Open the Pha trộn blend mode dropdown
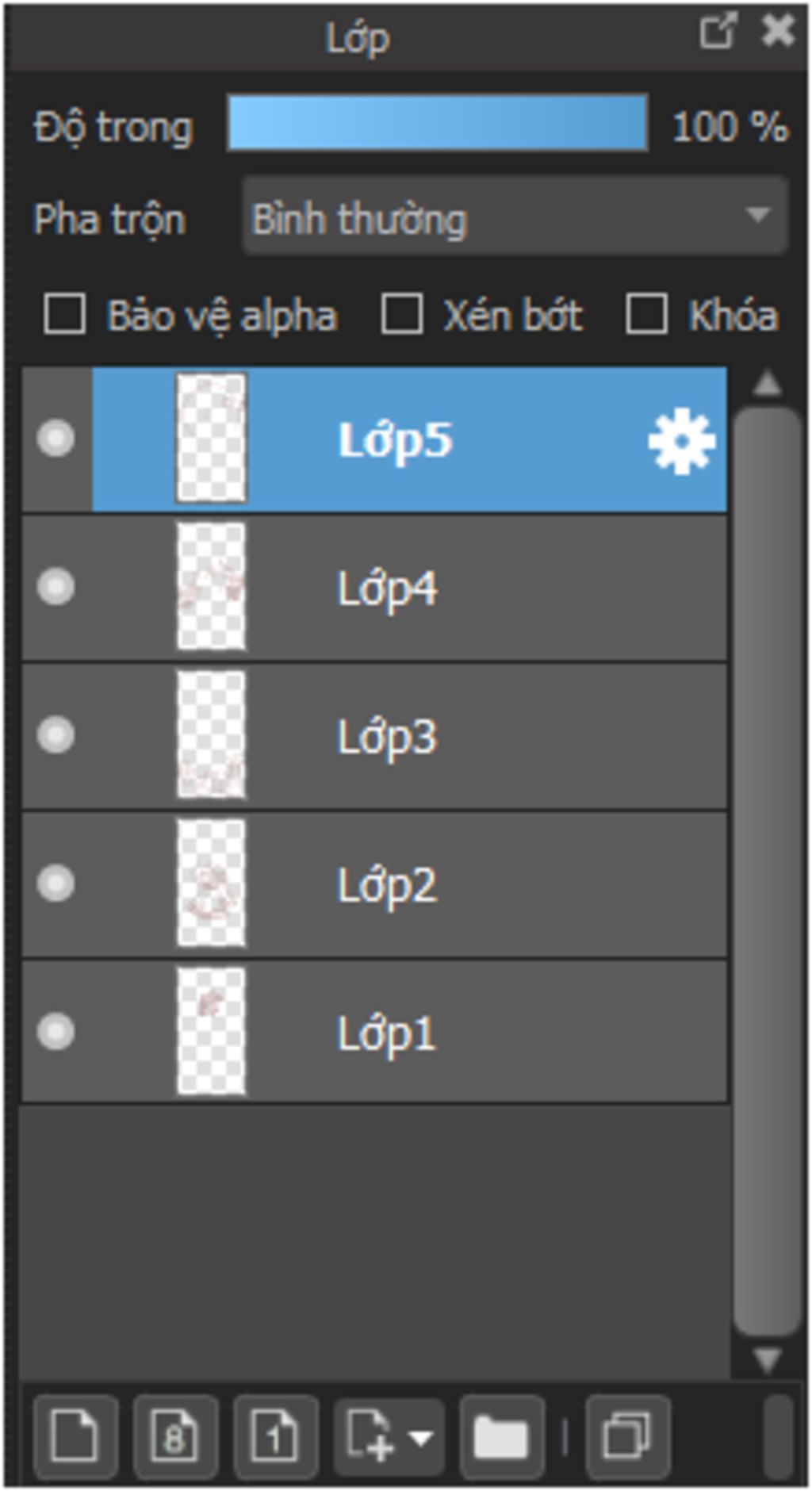 point(514,217)
